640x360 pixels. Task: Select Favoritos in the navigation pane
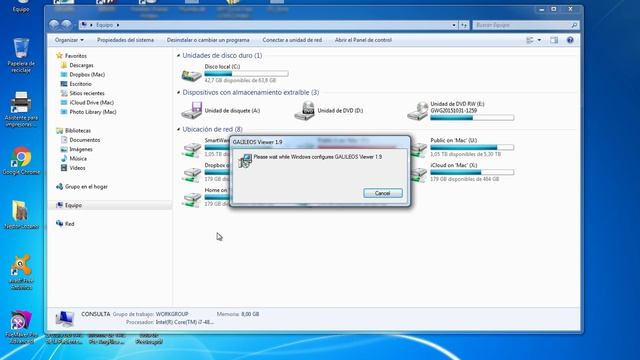pos(76,56)
